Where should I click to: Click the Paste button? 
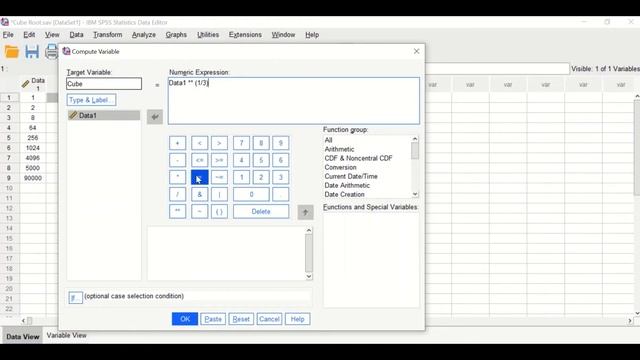tap(213, 319)
